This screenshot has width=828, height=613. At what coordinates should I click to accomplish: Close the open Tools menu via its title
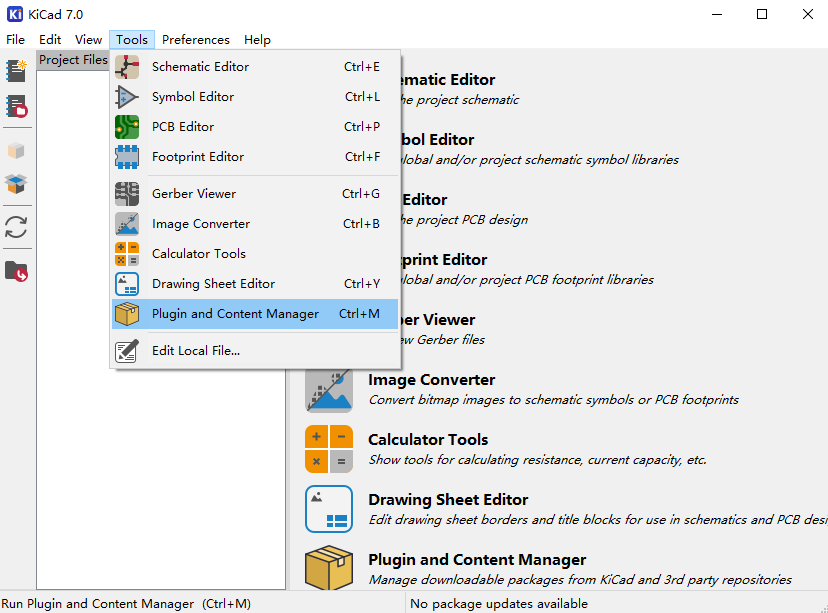pyautogui.click(x=132, y=40)
